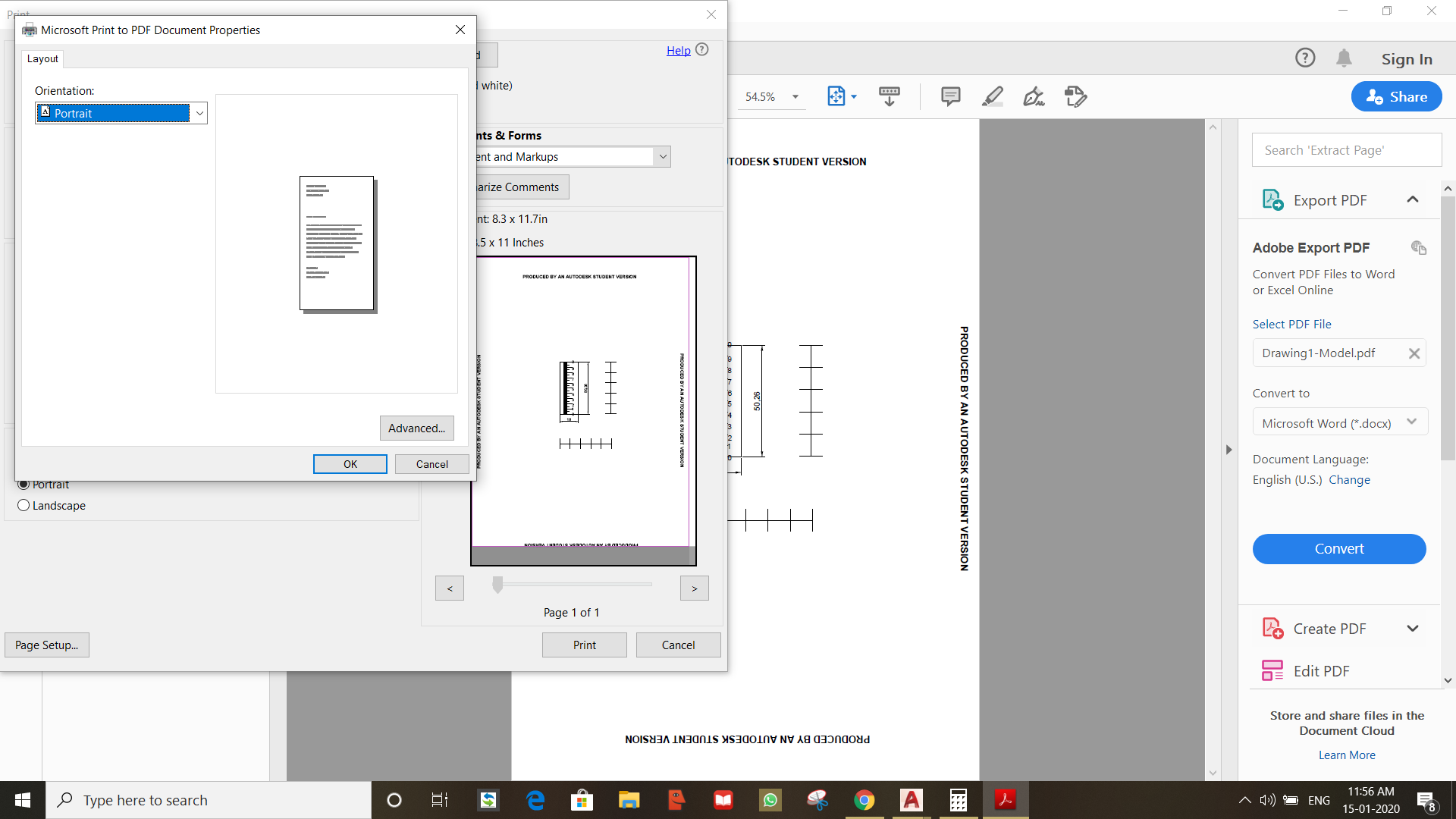Select the Draw tool icon
The height and width of the screenshot is (819, 1456).
pyautogui.click(x=994, y=96)
